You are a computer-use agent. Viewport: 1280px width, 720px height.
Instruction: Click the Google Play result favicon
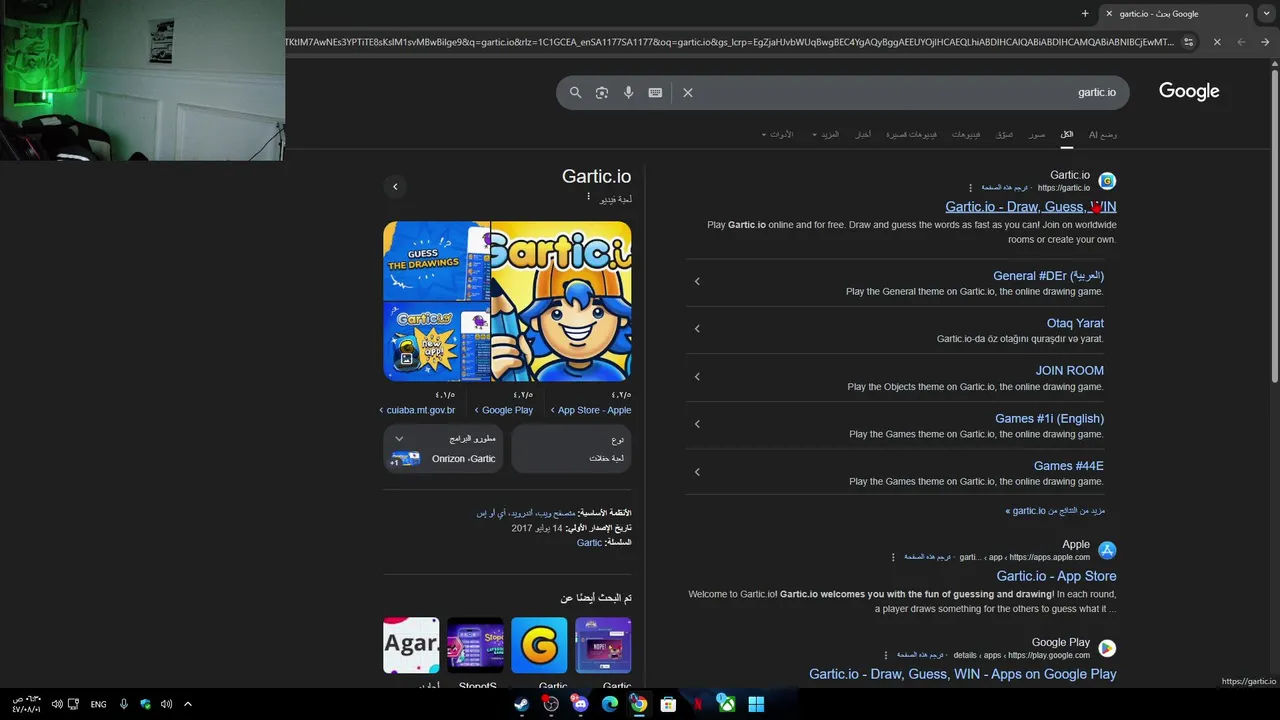pos(1107,648)
